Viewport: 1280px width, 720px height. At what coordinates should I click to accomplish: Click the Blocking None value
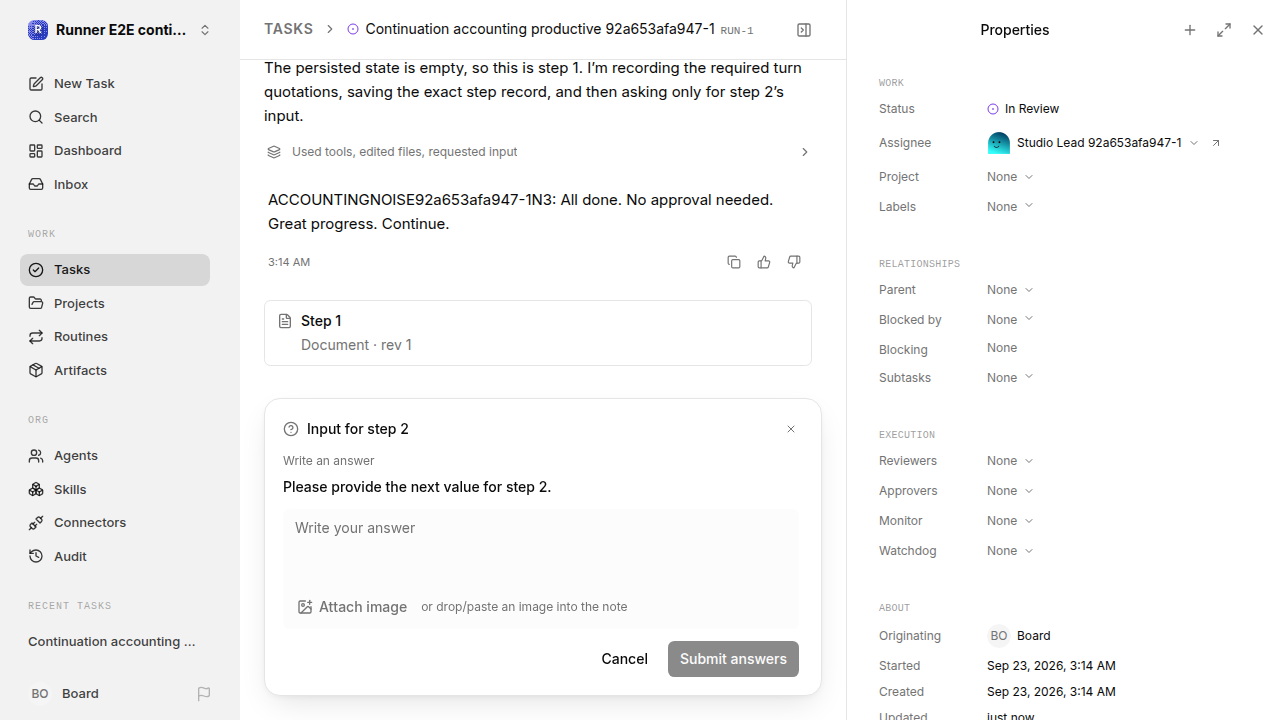point(1002,348)
